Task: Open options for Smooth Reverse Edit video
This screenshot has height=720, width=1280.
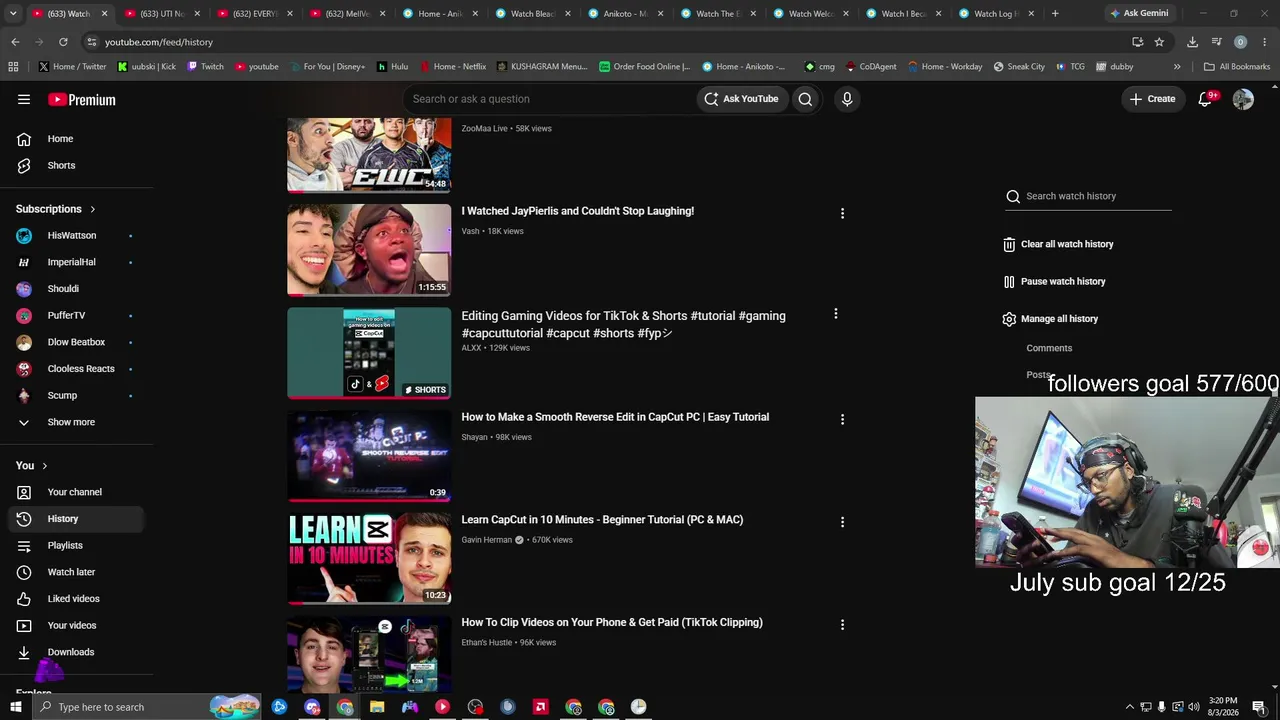Action: (x=842, y=420)
